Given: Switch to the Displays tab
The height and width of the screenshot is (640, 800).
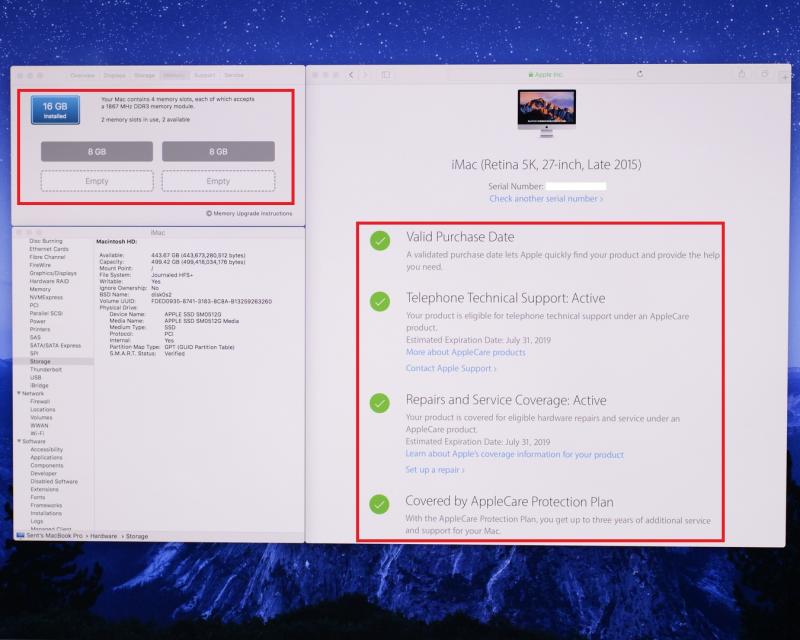Looking at the screenshot, I should 114,75.
